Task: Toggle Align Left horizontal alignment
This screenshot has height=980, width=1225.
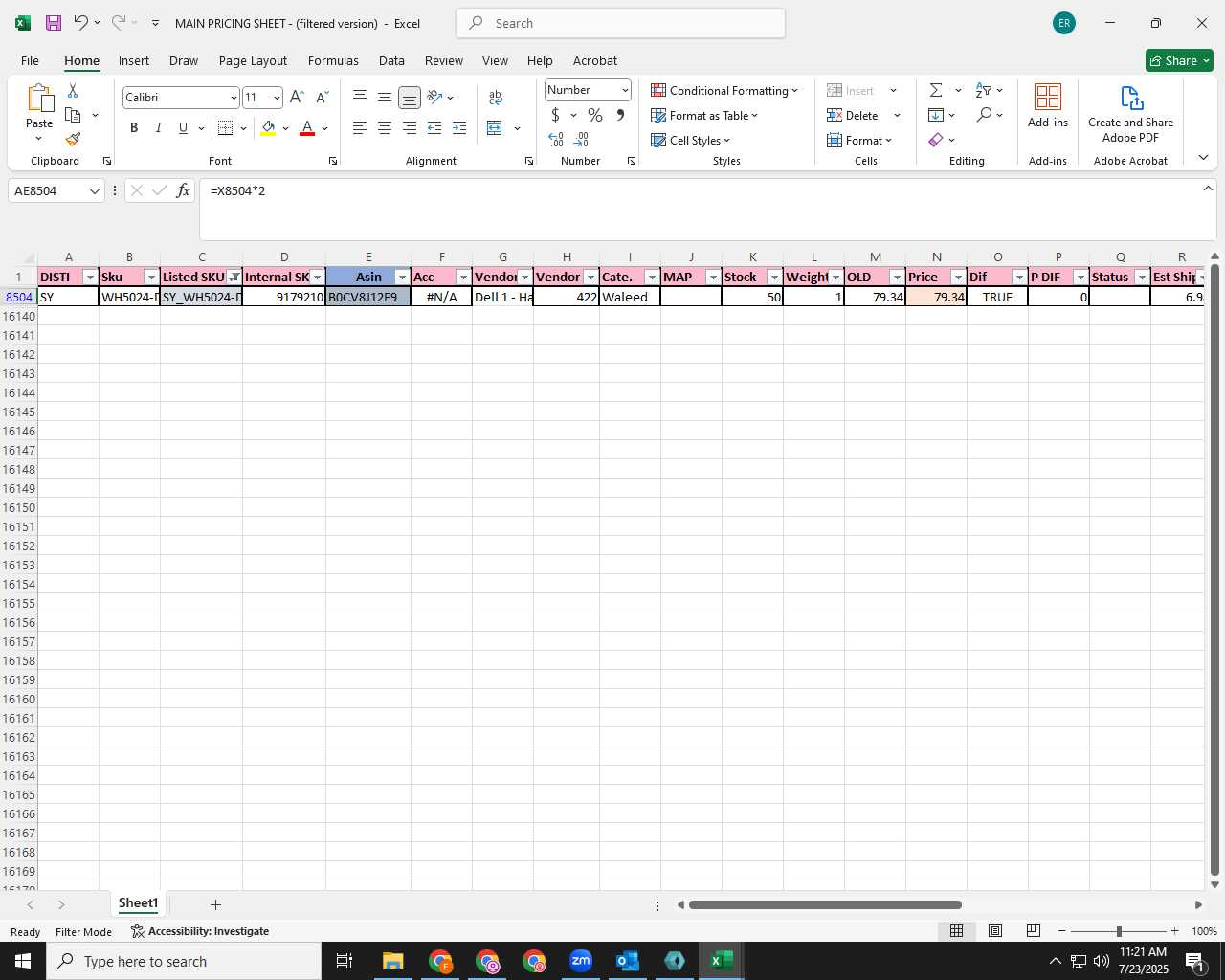Action: pyautogui.click(x=359, y=128)
